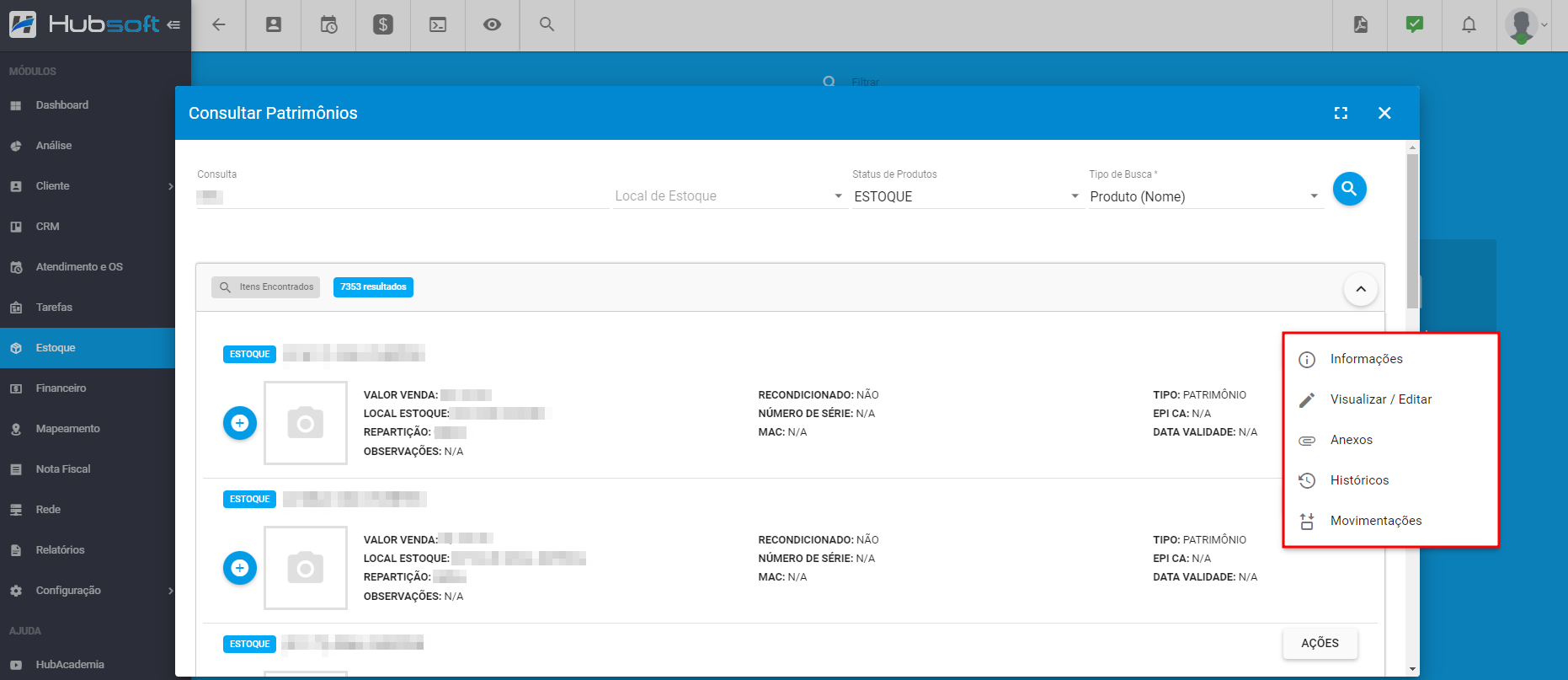Open the notifications bell
The image size is (1568, 680).
[x=1469, y=24]
